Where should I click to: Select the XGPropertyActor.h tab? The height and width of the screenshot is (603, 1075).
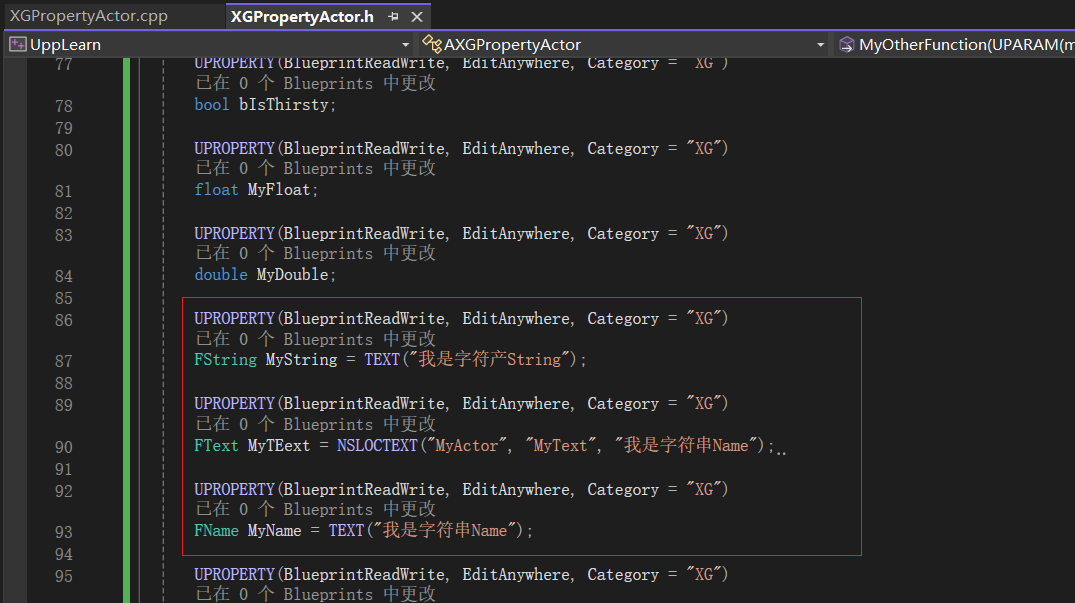point(302,16)
